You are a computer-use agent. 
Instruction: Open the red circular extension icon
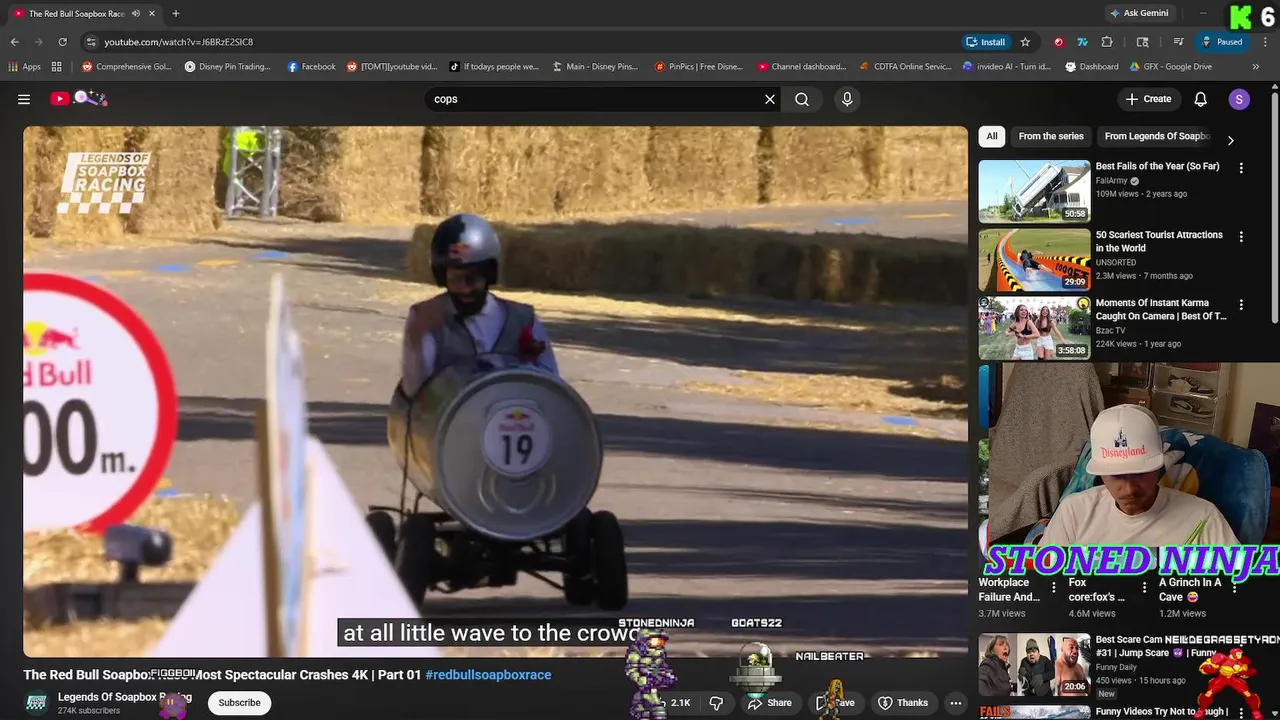[x=1059, y=42]
